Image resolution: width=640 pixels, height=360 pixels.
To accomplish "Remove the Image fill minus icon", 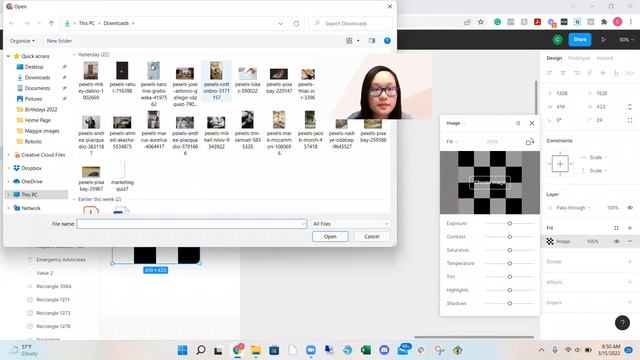I will click(630, 242).
